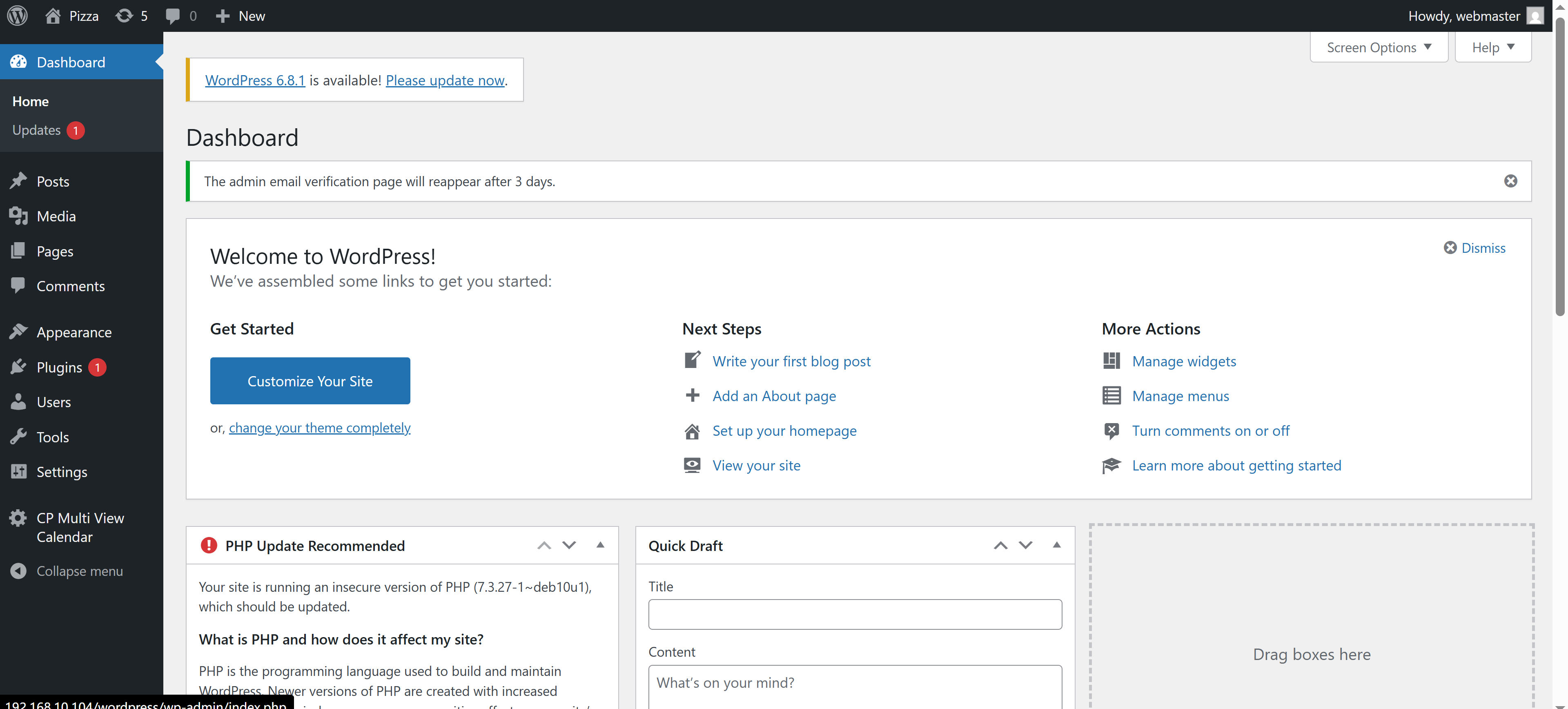Move PHP Update Recommended box down

[568, 545]
